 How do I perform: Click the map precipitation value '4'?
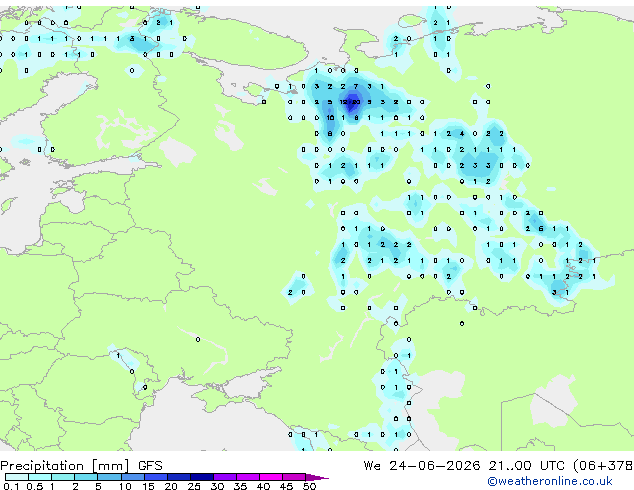[x=462, y=133]
